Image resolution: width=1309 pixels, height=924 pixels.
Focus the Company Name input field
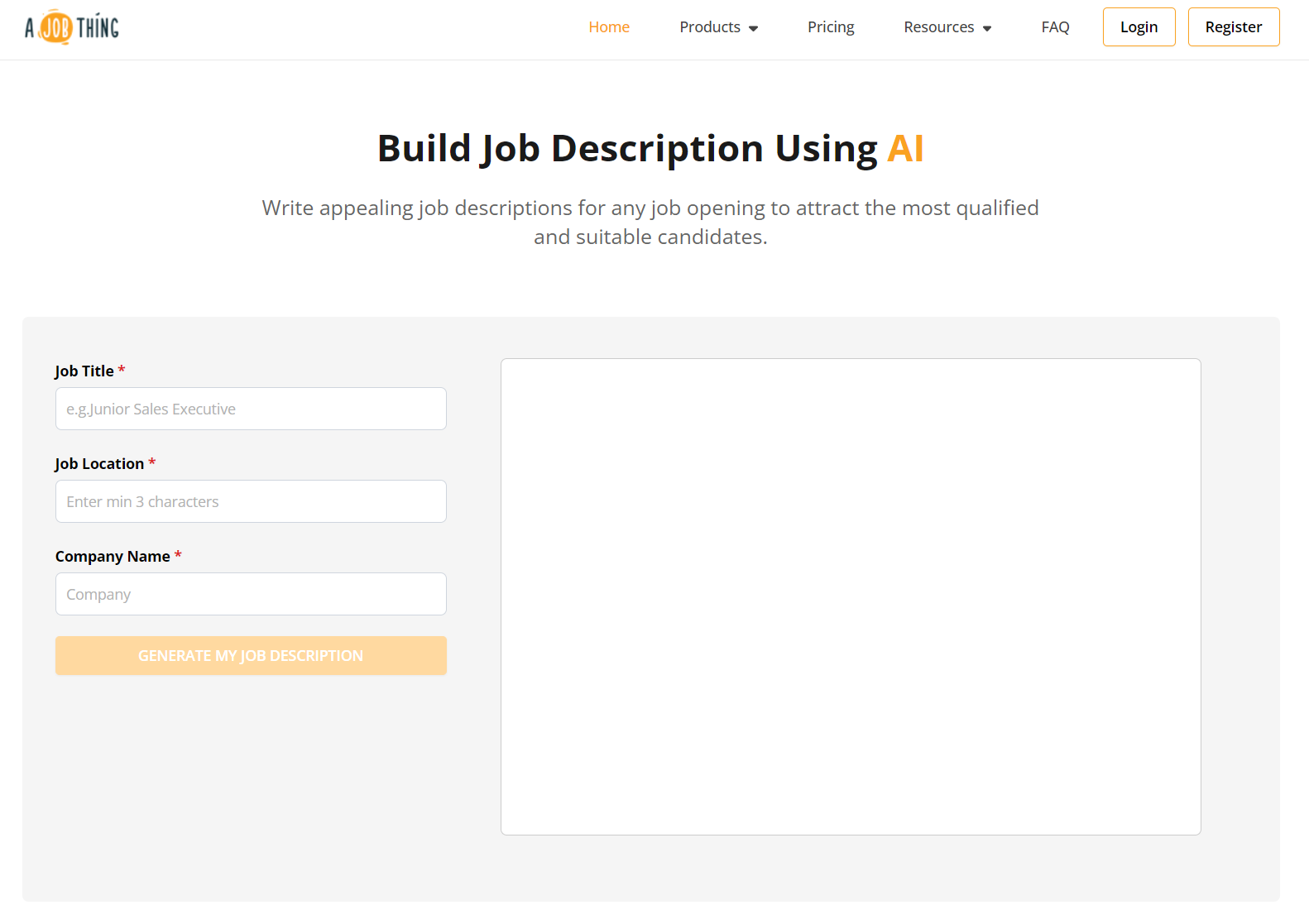(251, 594)
